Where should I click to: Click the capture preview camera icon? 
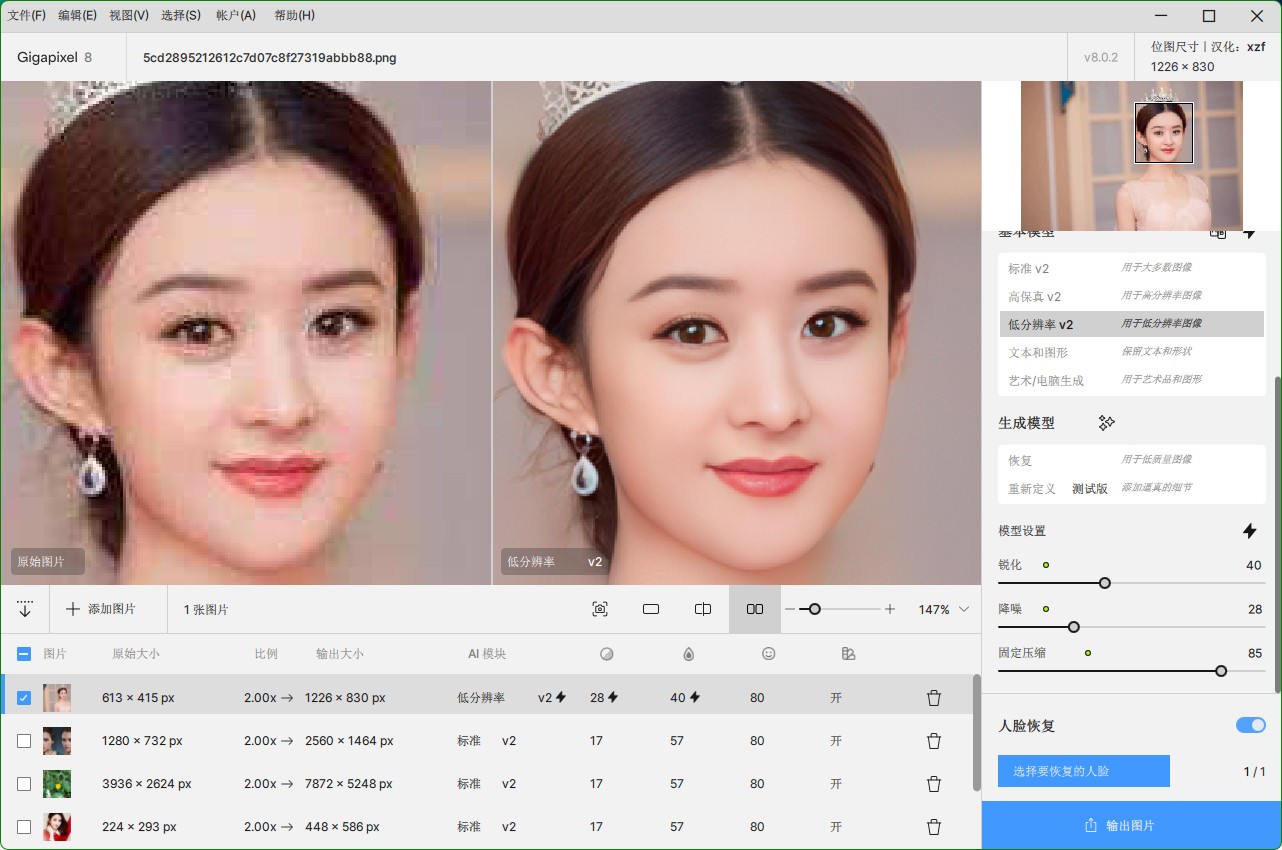(x=600, y=609)
